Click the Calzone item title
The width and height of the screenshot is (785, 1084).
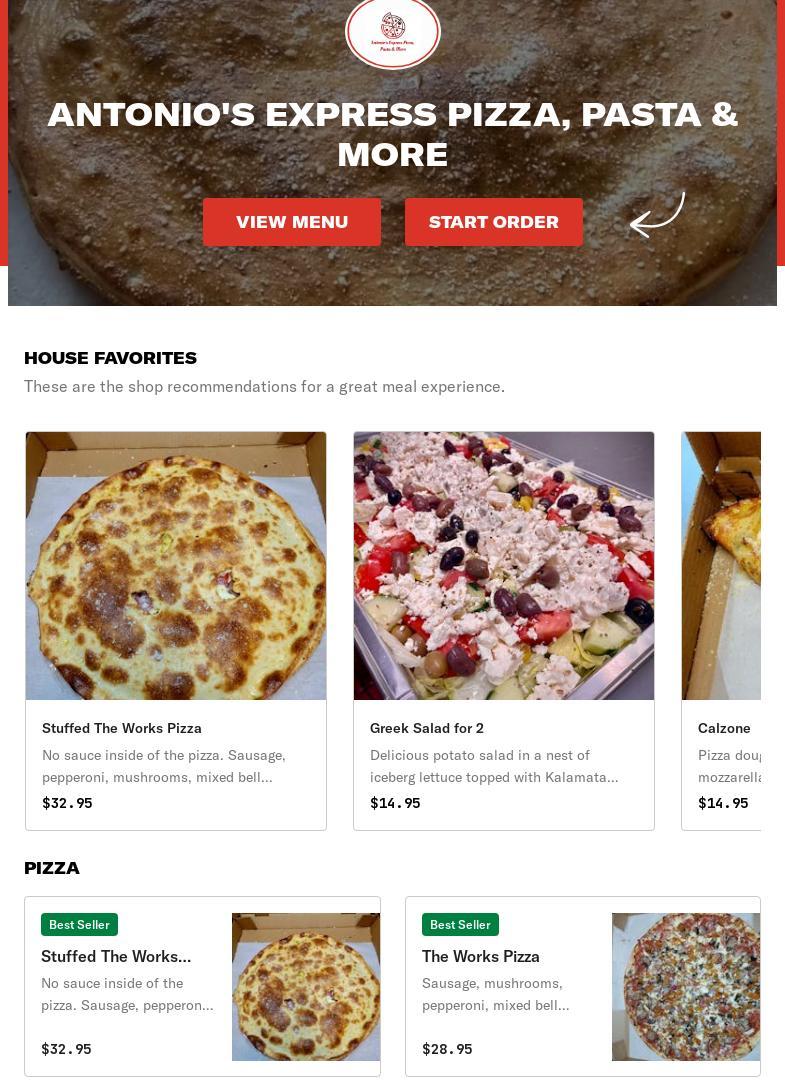pos(724,728)
